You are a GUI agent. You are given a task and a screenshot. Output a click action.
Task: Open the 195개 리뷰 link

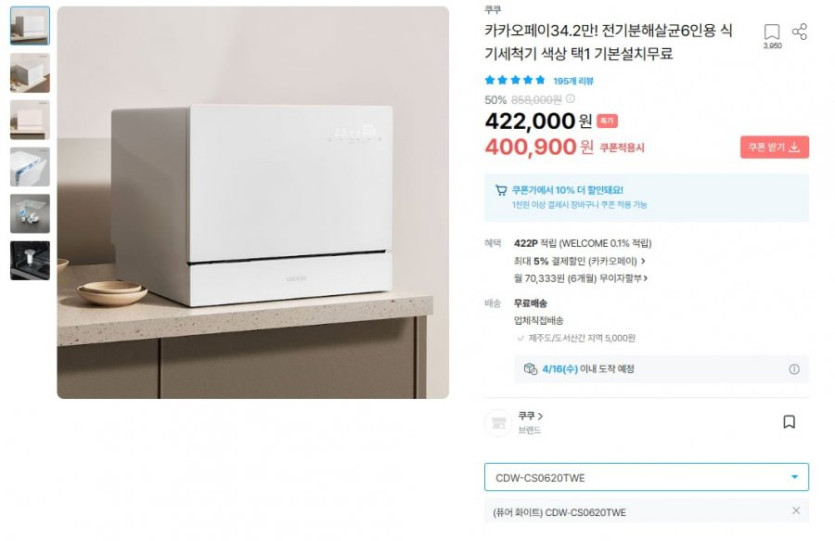pyautogui.click(x=573, y=81)
